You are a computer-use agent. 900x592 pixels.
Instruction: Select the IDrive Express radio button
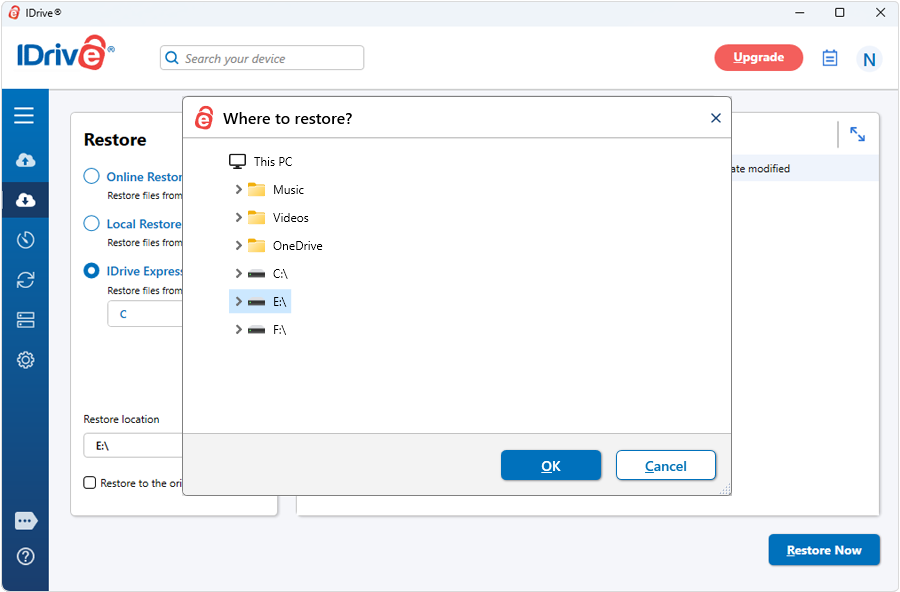pyautogui.click(x=91, y=270)
